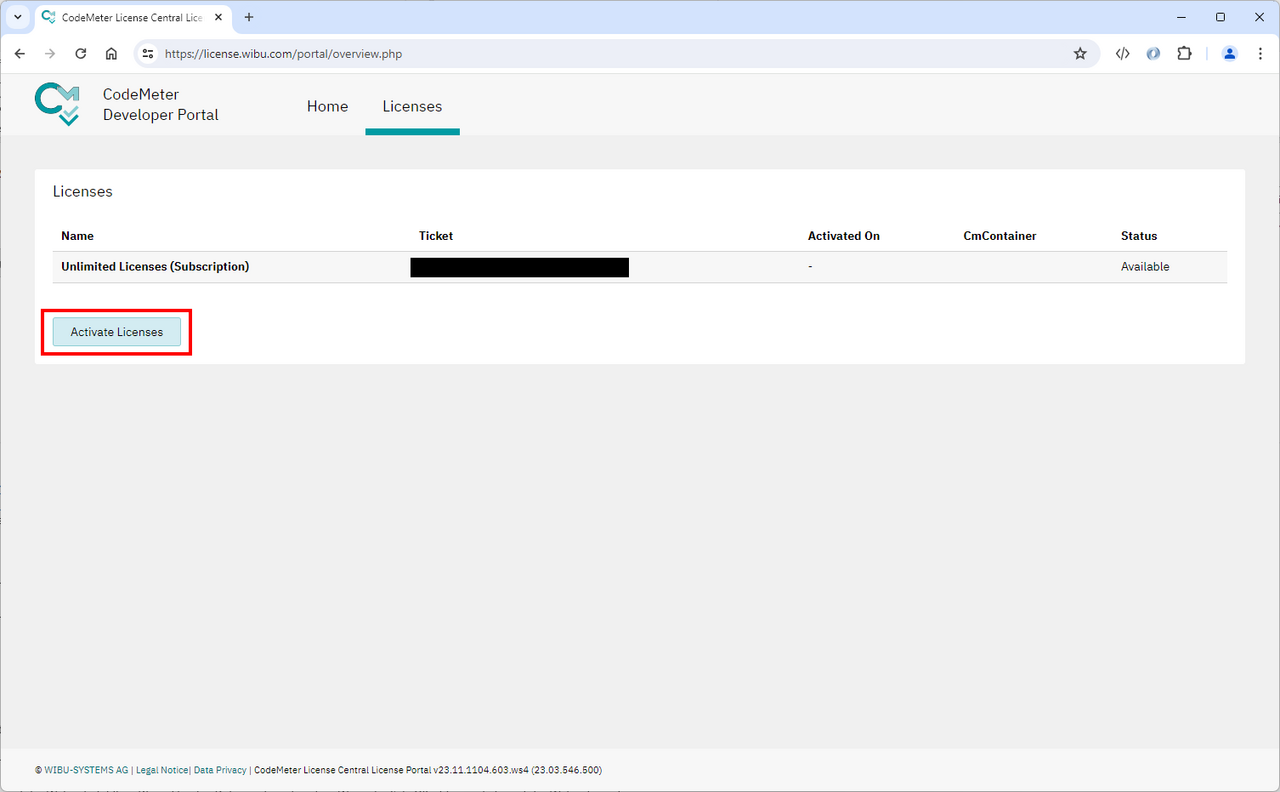This screenshot has width=1280, height=792.
Task: Close the CodeMeter License Central tab
Action: 219,17
